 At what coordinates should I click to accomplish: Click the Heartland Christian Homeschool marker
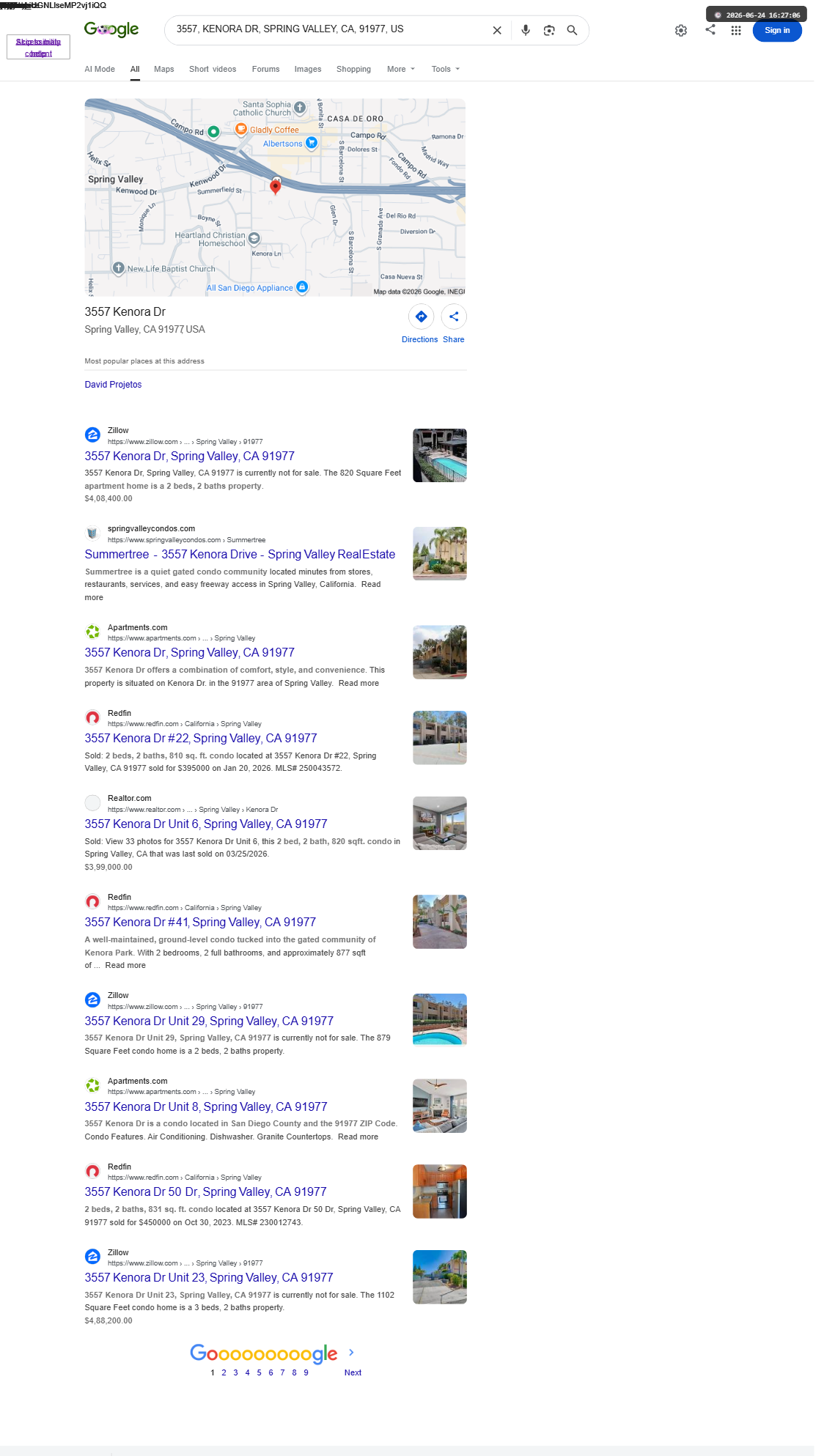tap(254, 238)
